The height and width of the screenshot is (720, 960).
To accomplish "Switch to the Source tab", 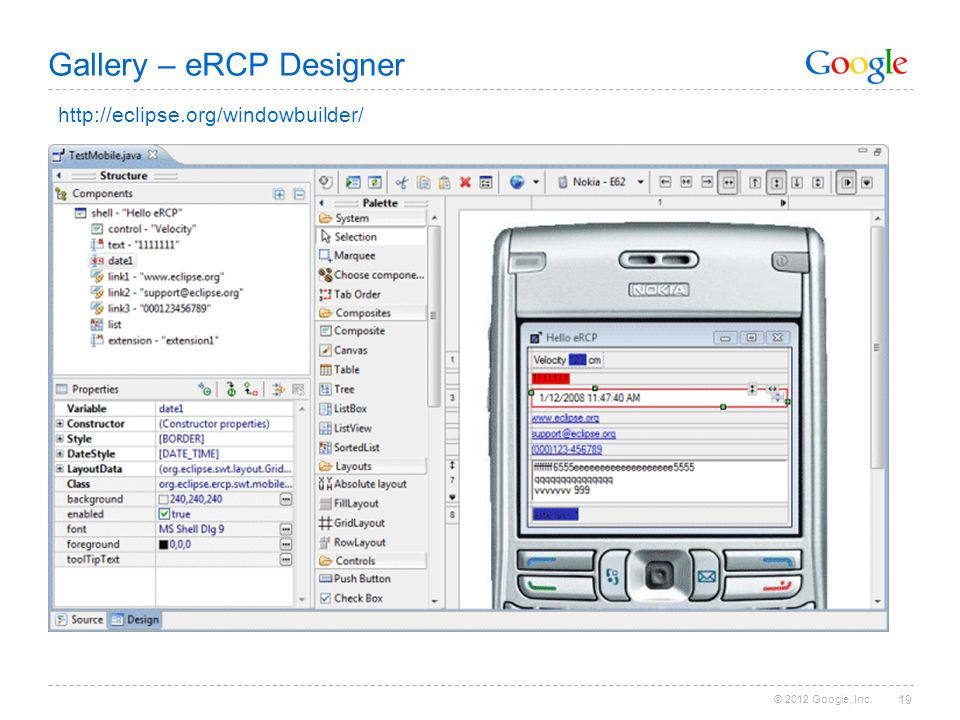I will tap(80, 620).
